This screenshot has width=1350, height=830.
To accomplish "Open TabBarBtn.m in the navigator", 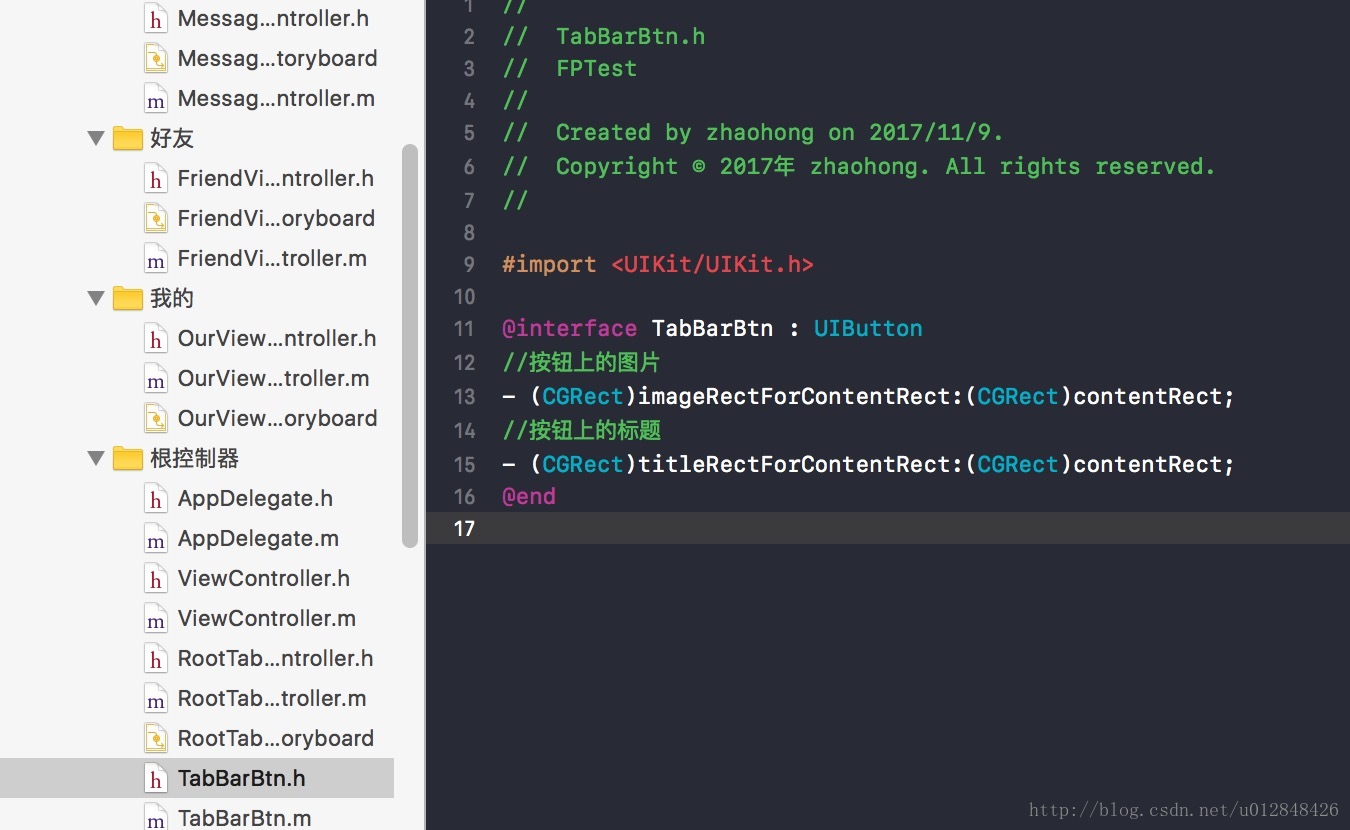I will point(244,818).
